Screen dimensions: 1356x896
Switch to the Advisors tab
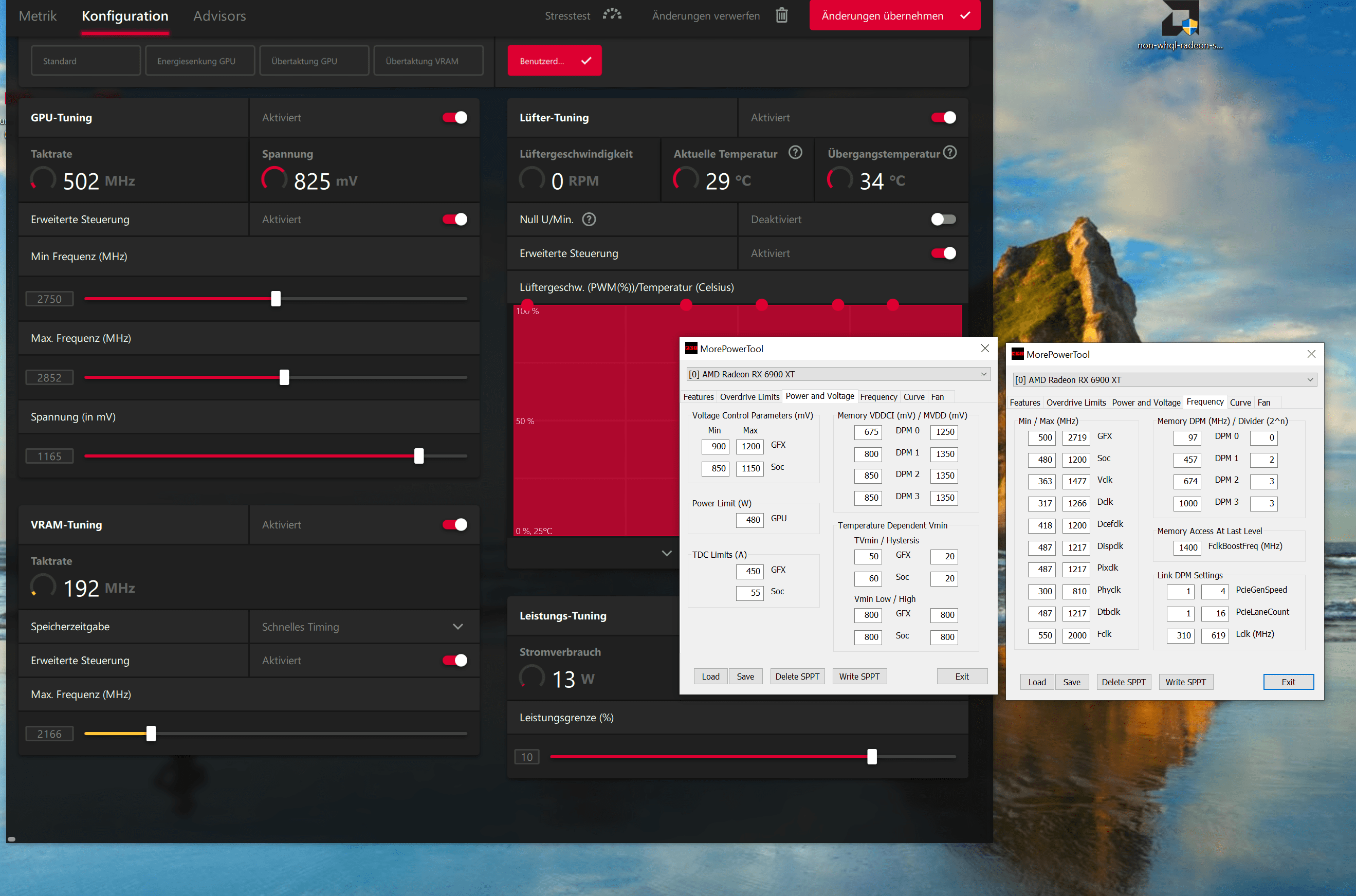pos(219,16)
